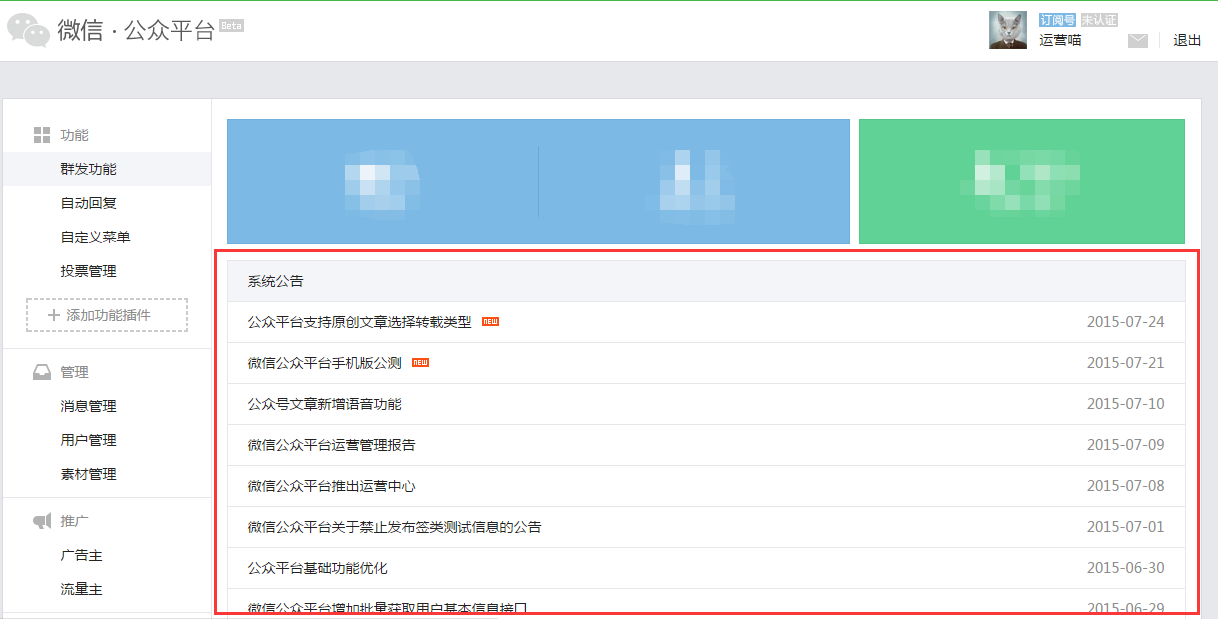Click the plus icon in 添加功能插件
1218x619 pixels.
(54, 315)
